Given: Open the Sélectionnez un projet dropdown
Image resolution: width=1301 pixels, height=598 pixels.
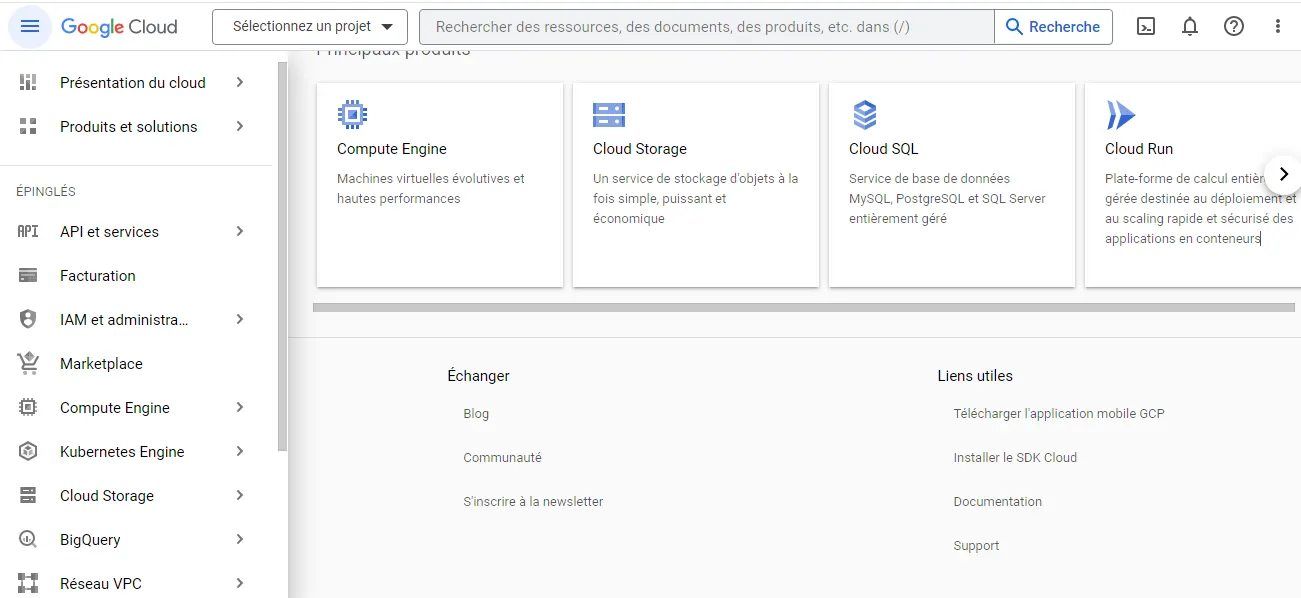Looking at the screenshot, I should pyautogui.click(x=310, y=27).
